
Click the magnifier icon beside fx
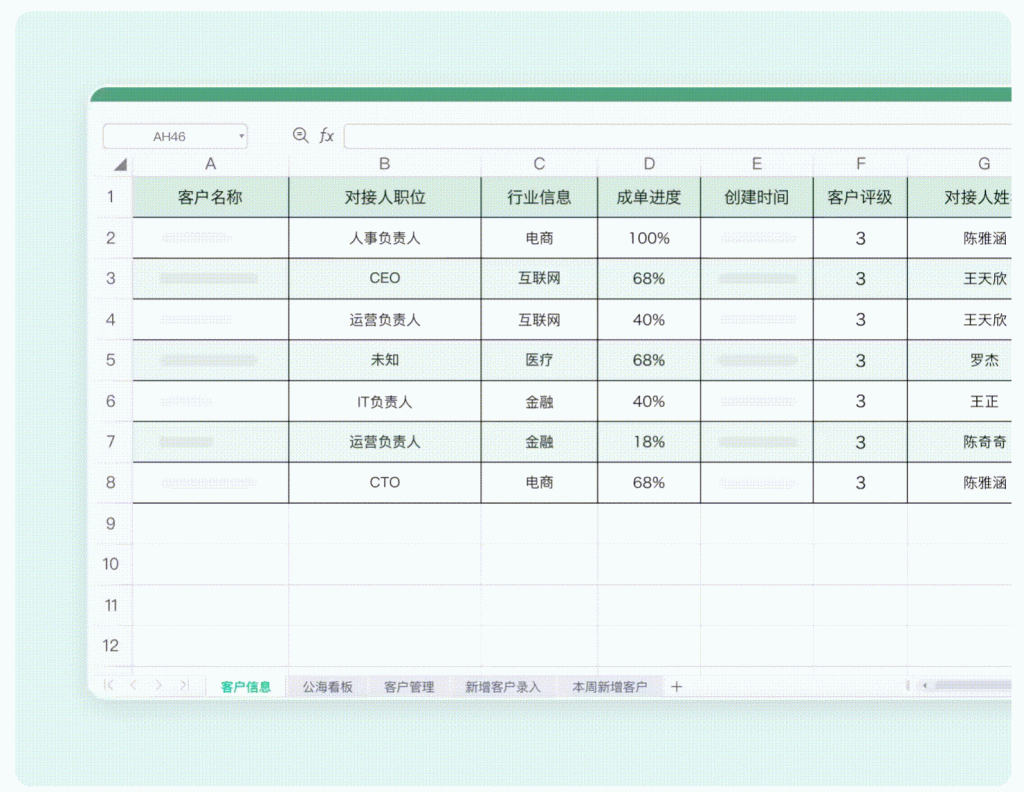tap(299, 136)
